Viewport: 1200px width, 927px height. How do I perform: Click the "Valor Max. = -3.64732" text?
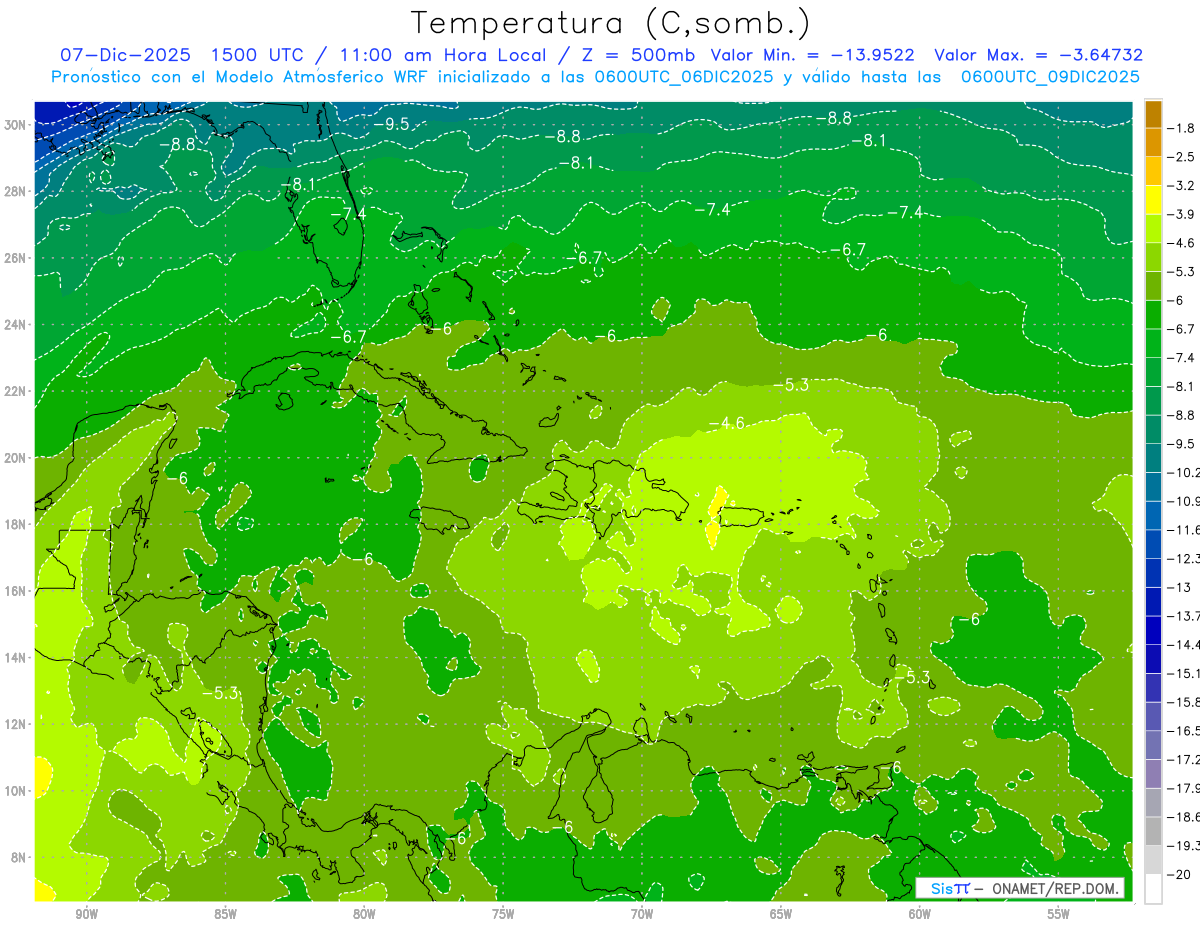tap(1039, 55)
